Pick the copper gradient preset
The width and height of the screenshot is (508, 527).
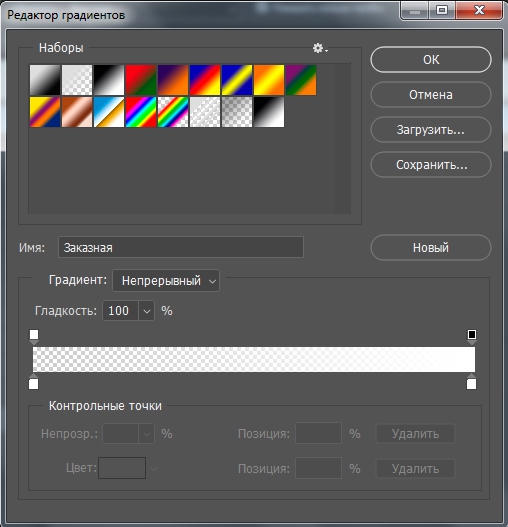(77, 112)
